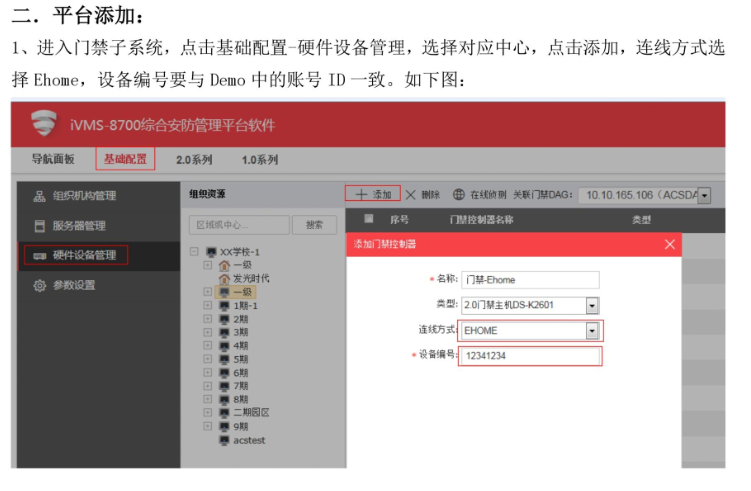The height and width of the screenshot is (491, 751).
Task: Select the 4期 tree item
Action: click(x=240, y=346)
